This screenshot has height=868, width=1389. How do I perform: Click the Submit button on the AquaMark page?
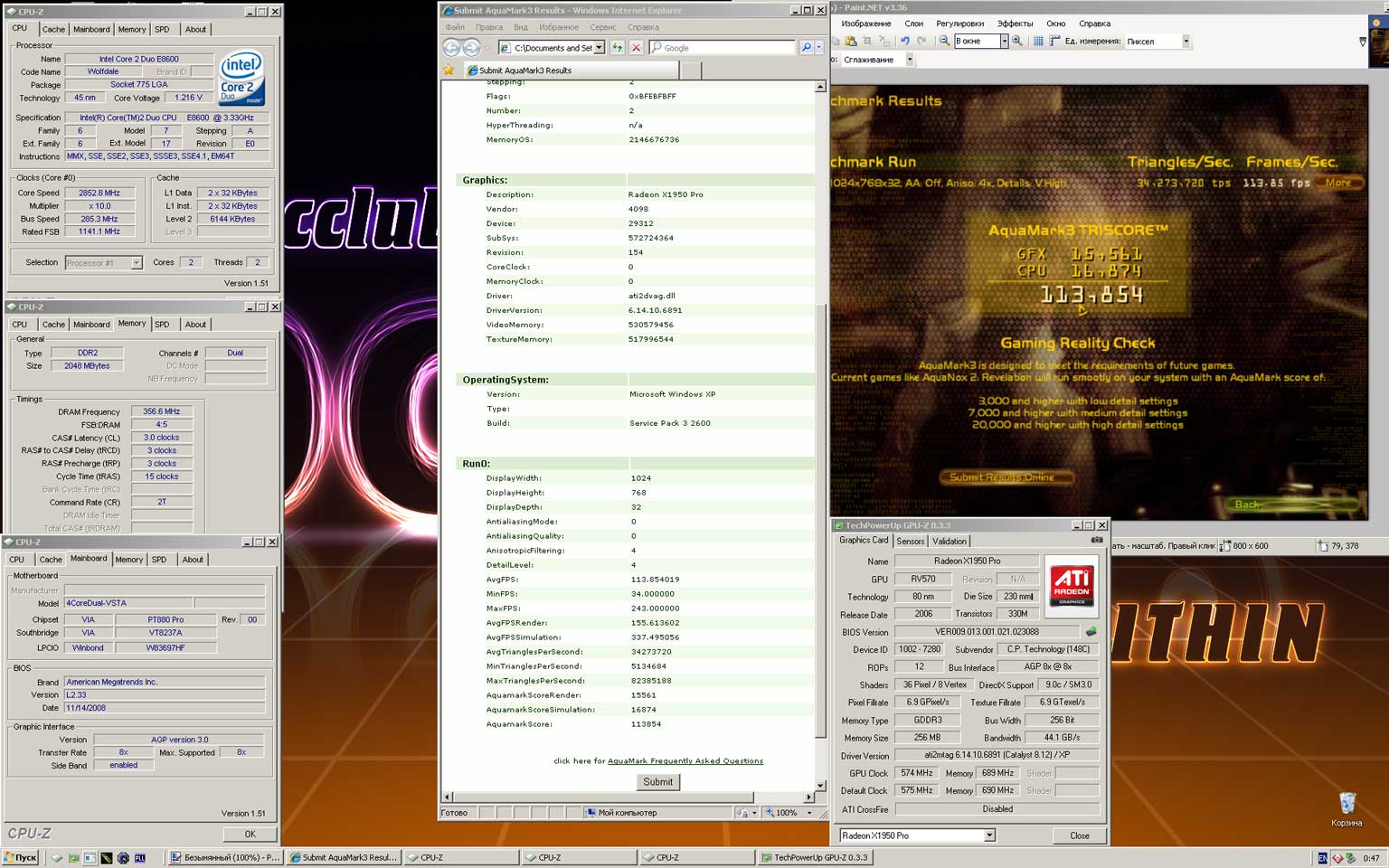click(658, 781)
